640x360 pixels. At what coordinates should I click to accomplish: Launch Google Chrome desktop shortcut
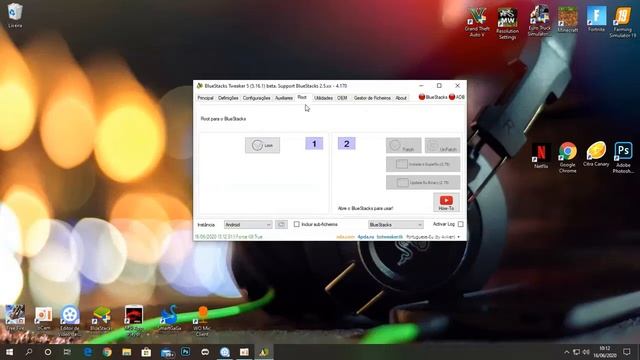tap(567, 158)
